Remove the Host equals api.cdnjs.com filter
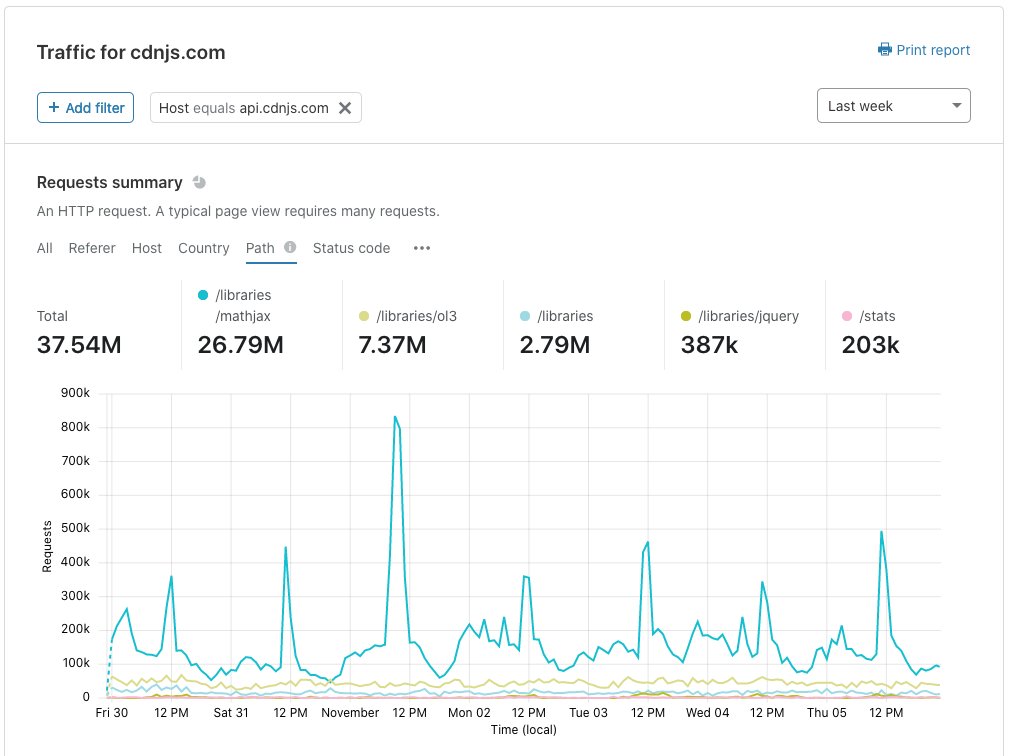Screen dimensions: 1009x756 pos(345,108)
